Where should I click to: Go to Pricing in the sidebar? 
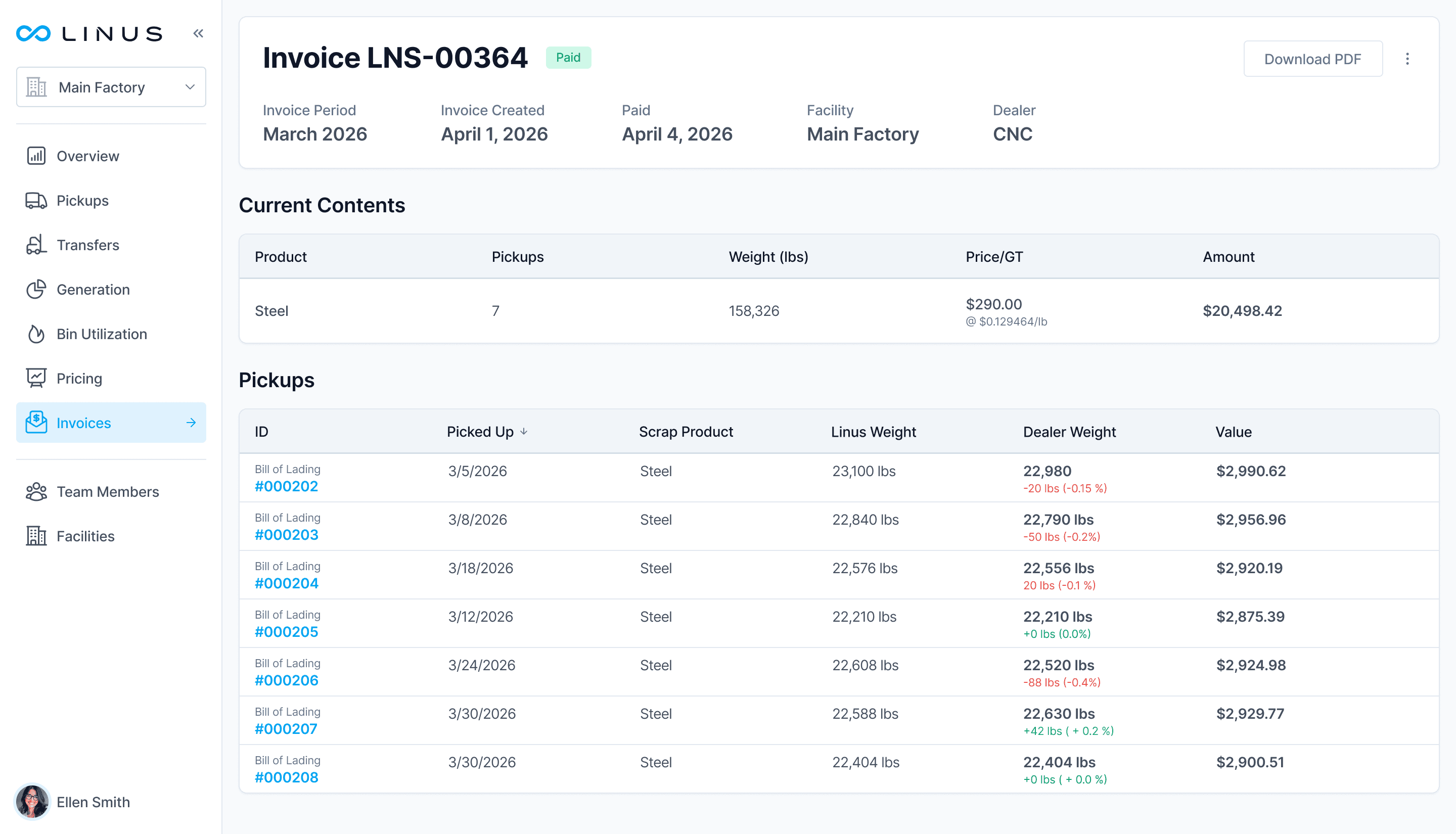[x=79, y=379]
